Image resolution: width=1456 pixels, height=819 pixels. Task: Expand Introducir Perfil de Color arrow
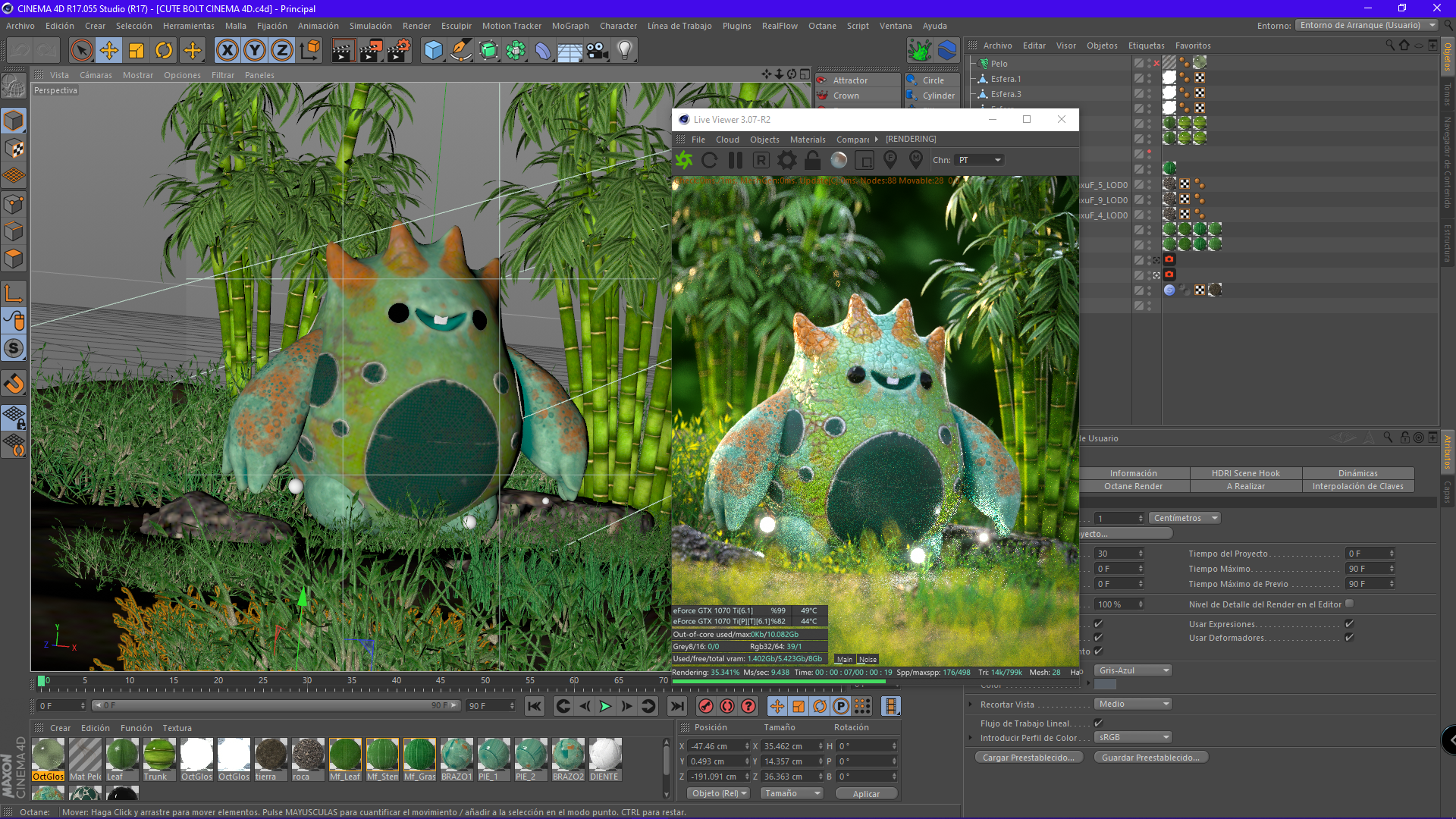click(x=970, y=738)
